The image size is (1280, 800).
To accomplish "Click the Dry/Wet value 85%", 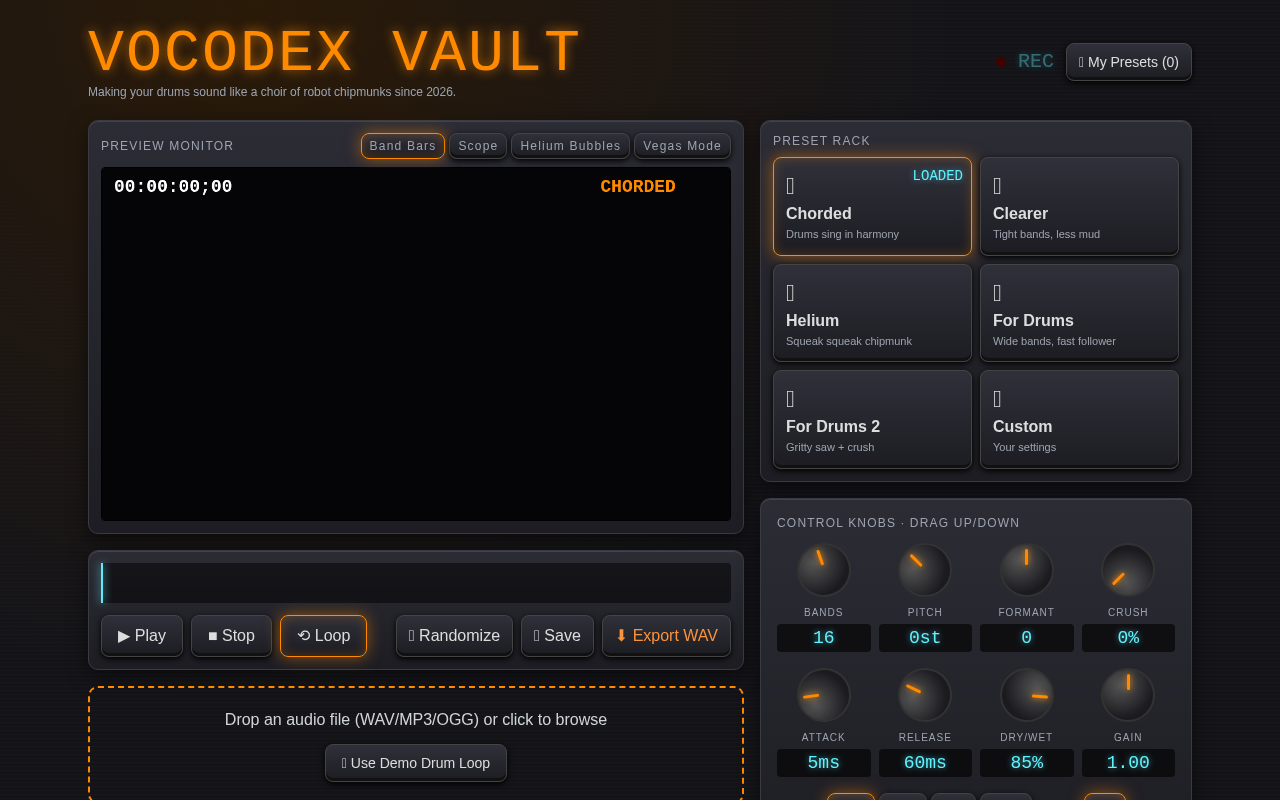I will coord(1027,763).
